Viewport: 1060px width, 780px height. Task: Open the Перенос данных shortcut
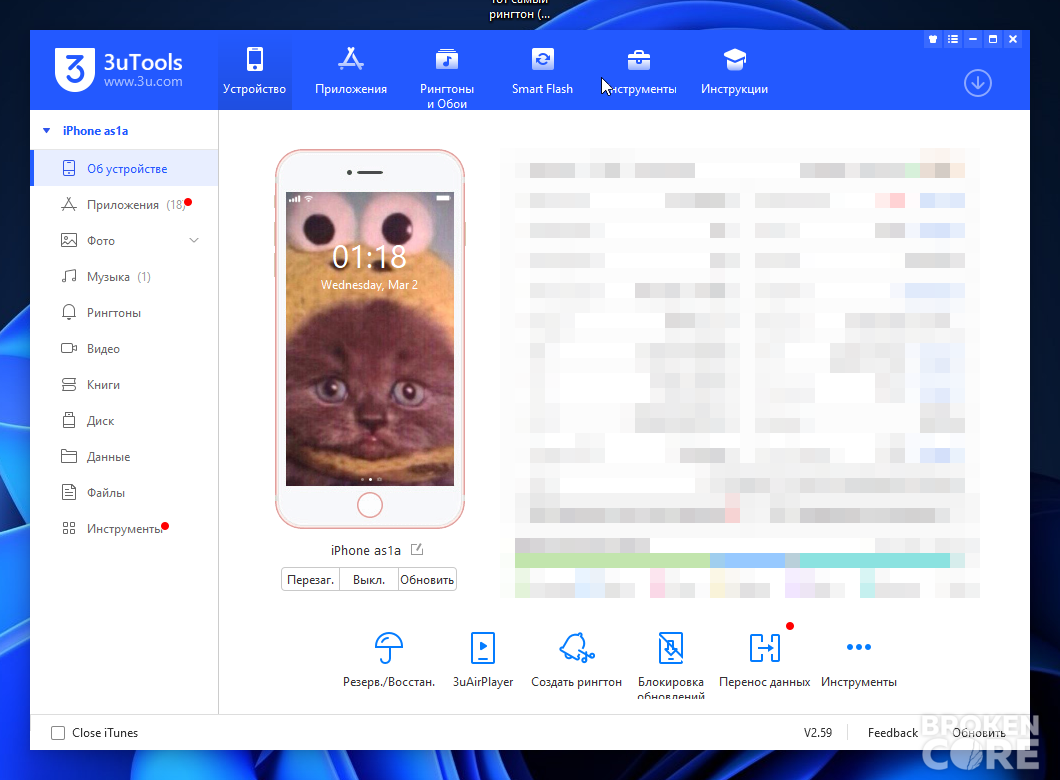point(765,660)
